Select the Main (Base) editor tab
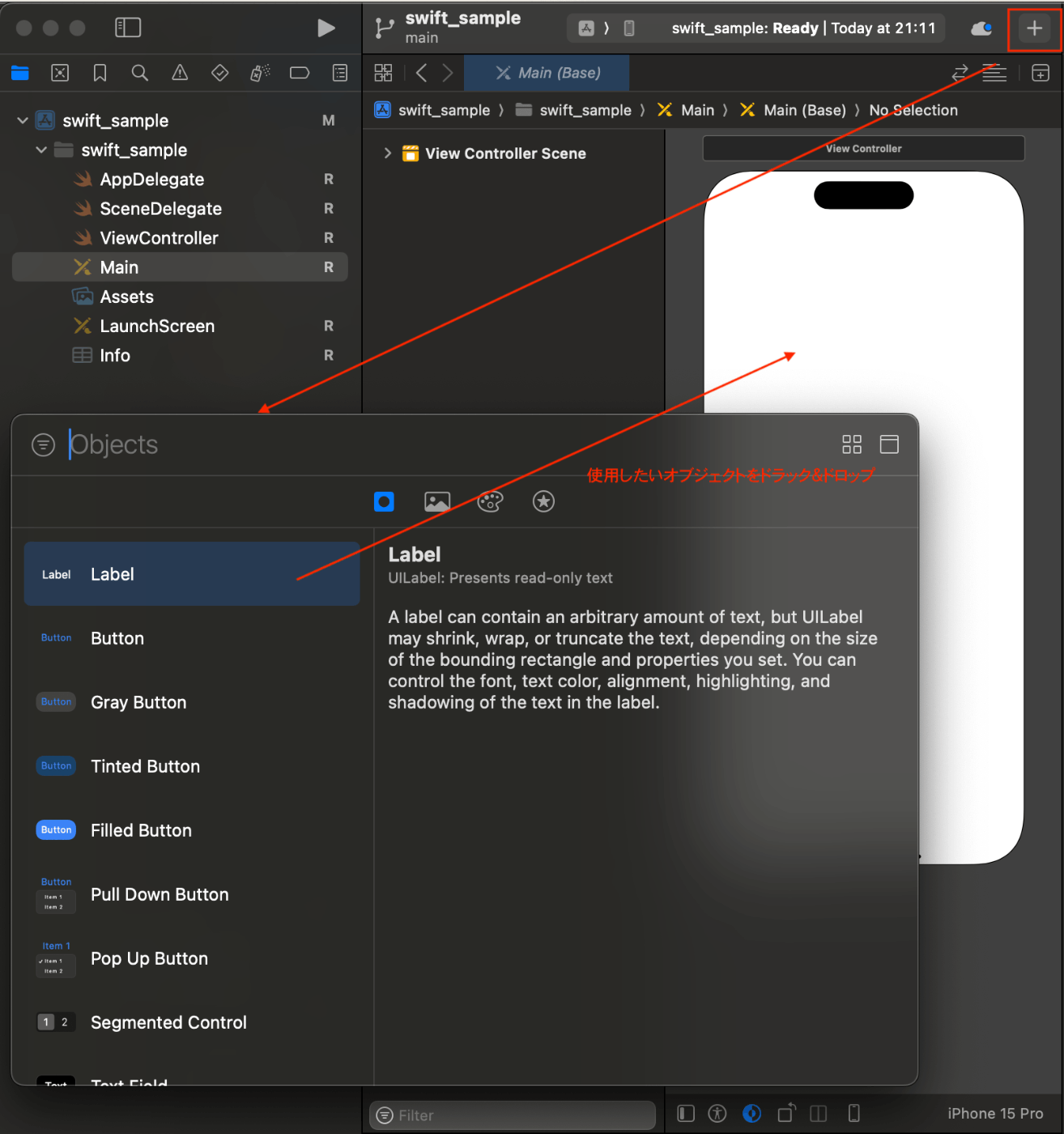 coord(548,73)
